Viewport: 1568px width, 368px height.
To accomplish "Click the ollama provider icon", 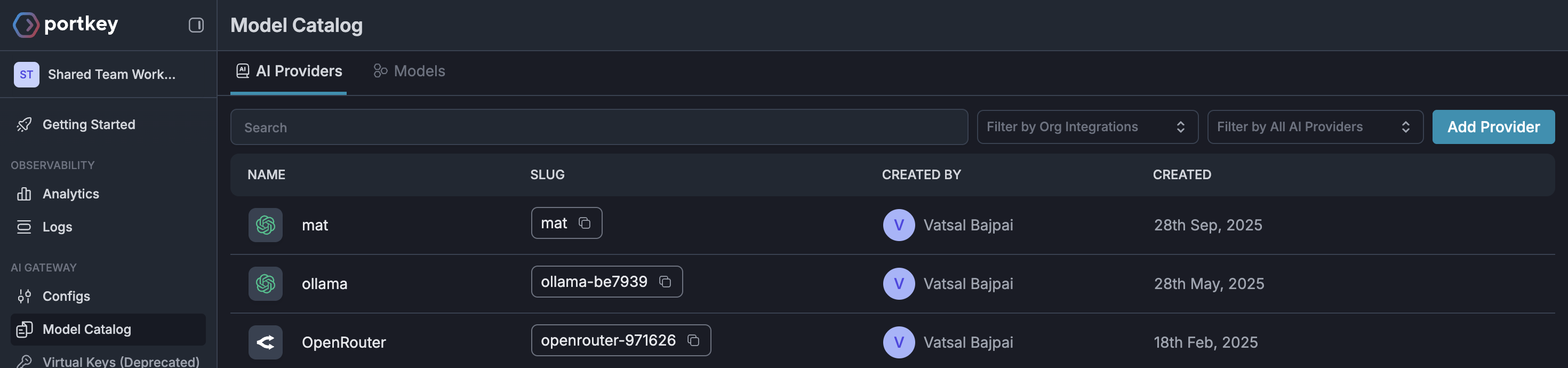I will click(266, 283).
